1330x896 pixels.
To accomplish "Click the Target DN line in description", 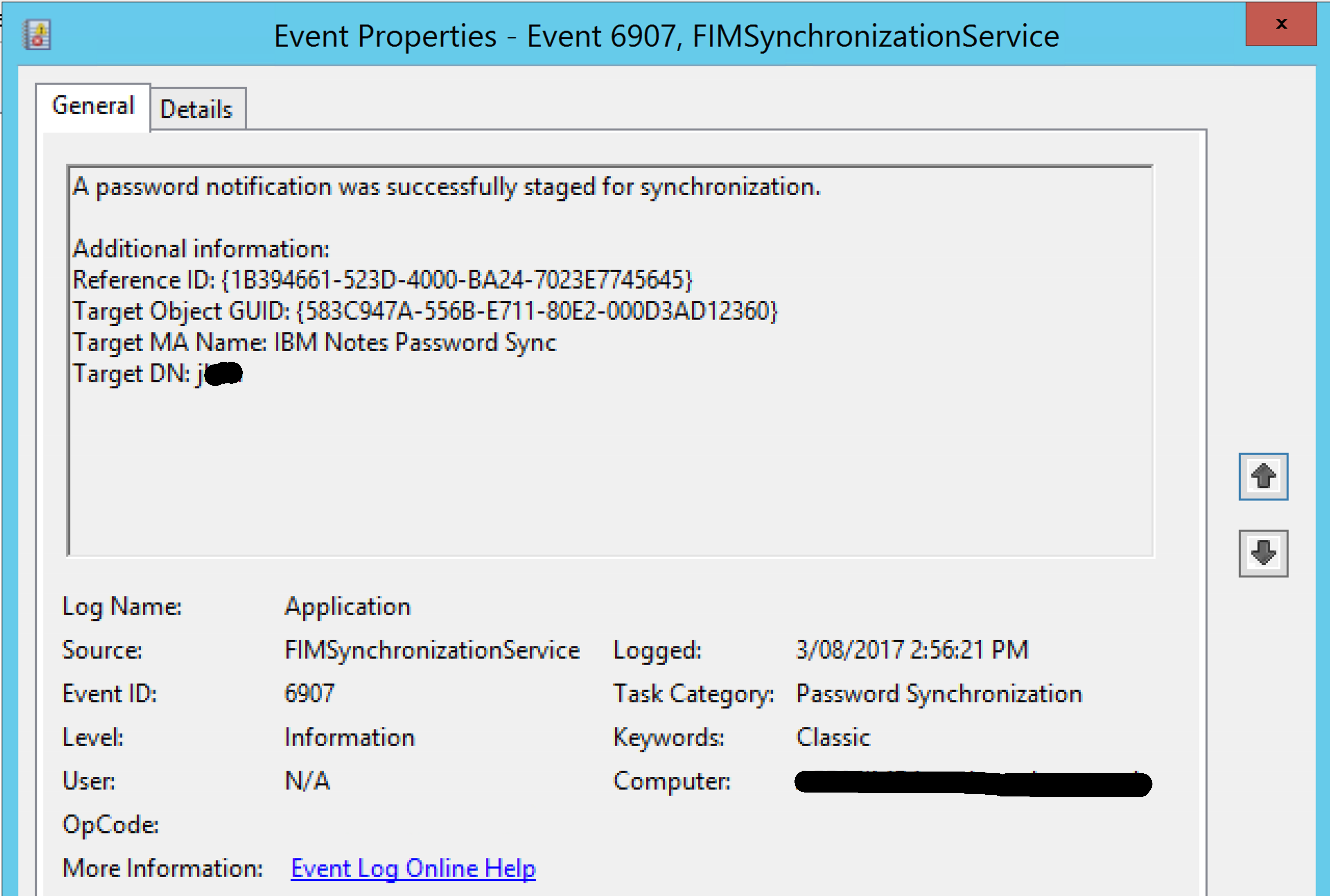I will tap(157, 374).
